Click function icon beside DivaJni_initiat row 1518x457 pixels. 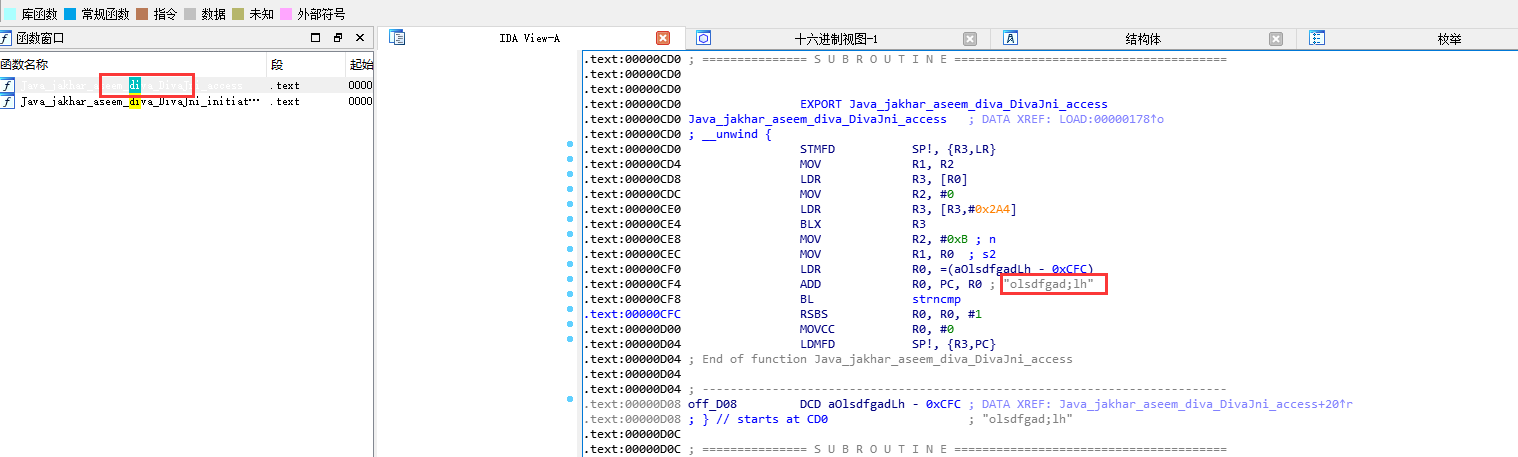click(8, 101)
